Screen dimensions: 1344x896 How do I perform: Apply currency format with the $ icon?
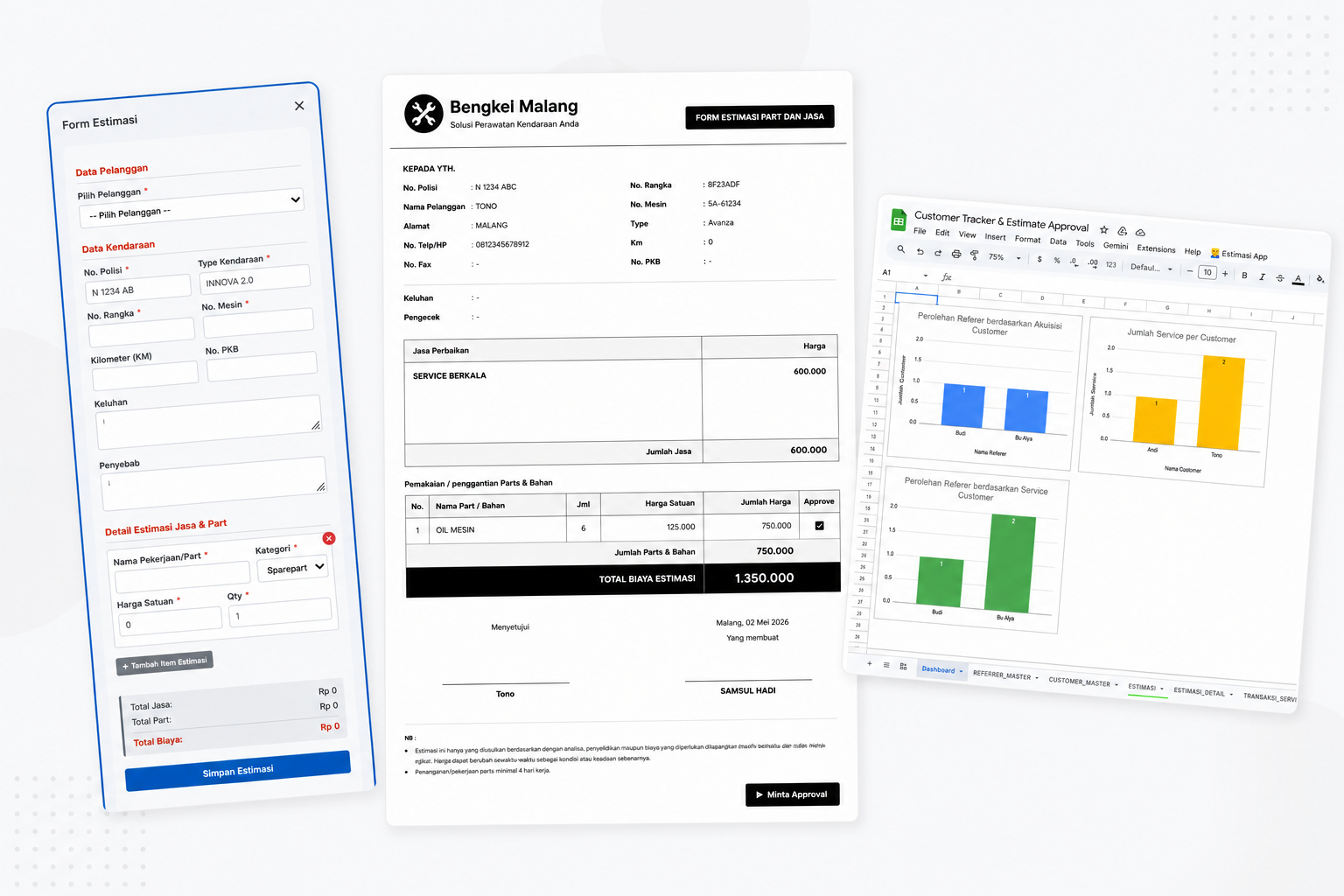point(1039,259)
